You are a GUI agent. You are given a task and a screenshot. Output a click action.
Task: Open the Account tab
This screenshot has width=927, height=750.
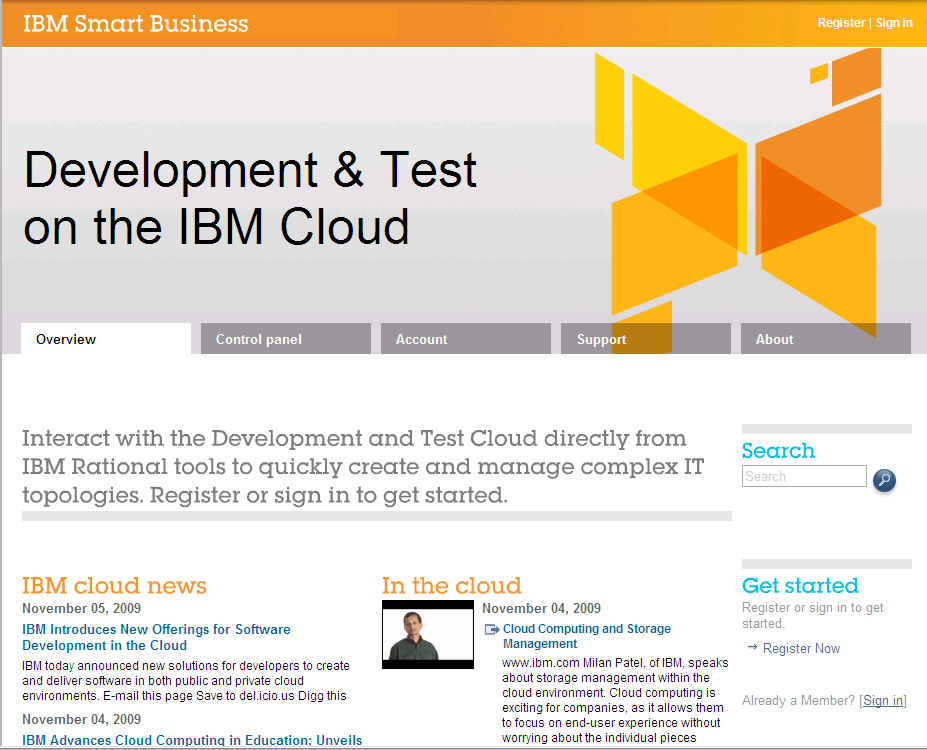click(x=465, y=339)
